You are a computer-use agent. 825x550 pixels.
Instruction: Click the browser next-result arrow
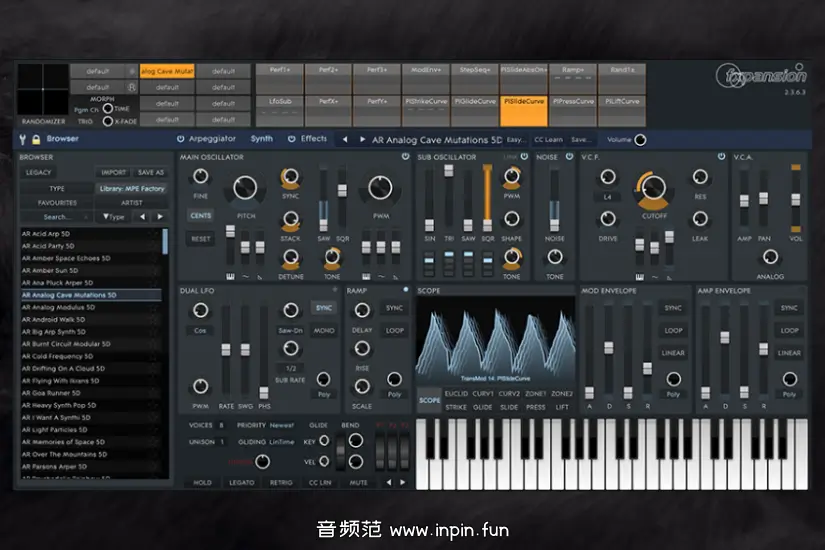[x=160, y=216]
